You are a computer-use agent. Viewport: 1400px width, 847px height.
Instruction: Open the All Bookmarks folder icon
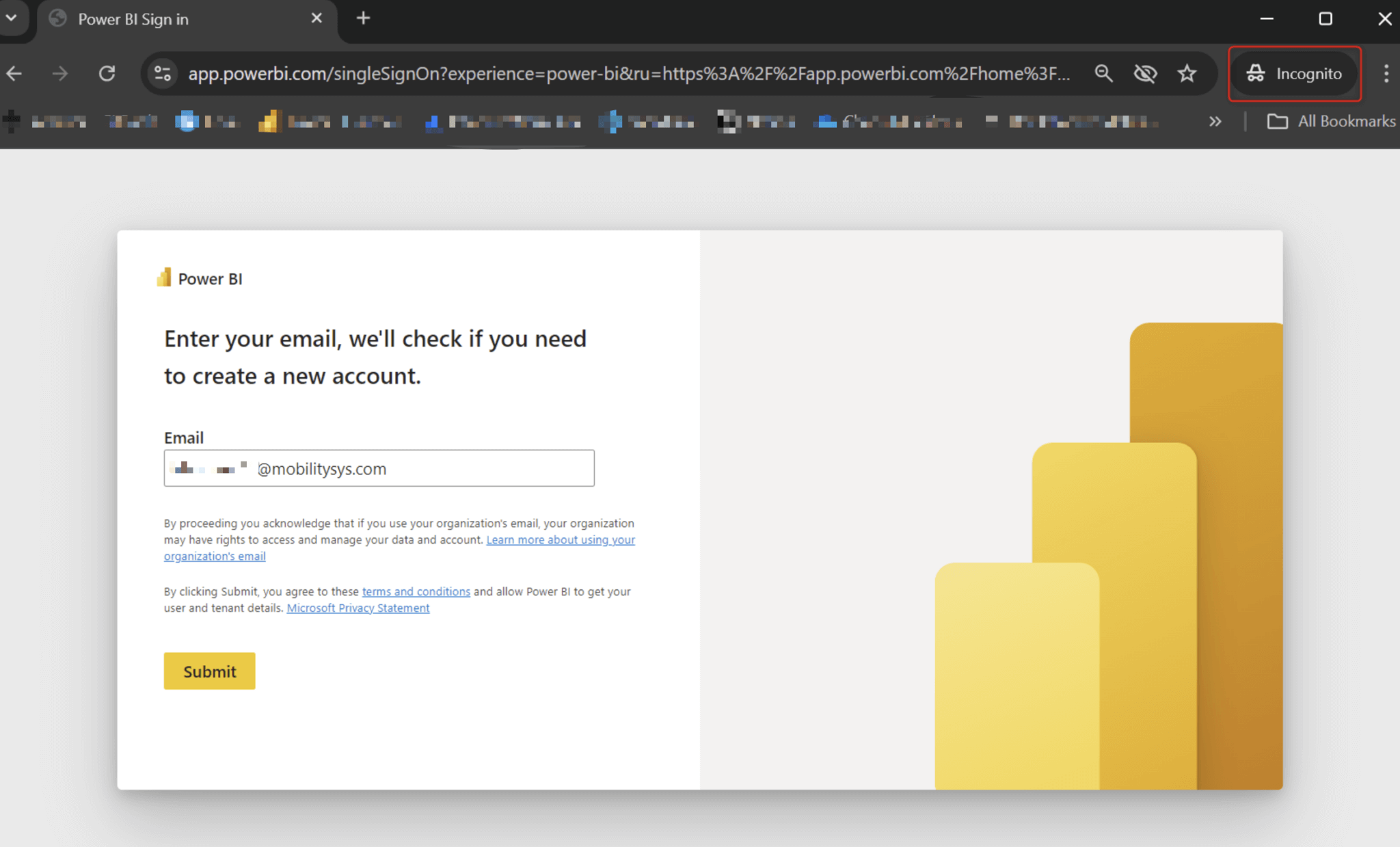point(1278,121)
